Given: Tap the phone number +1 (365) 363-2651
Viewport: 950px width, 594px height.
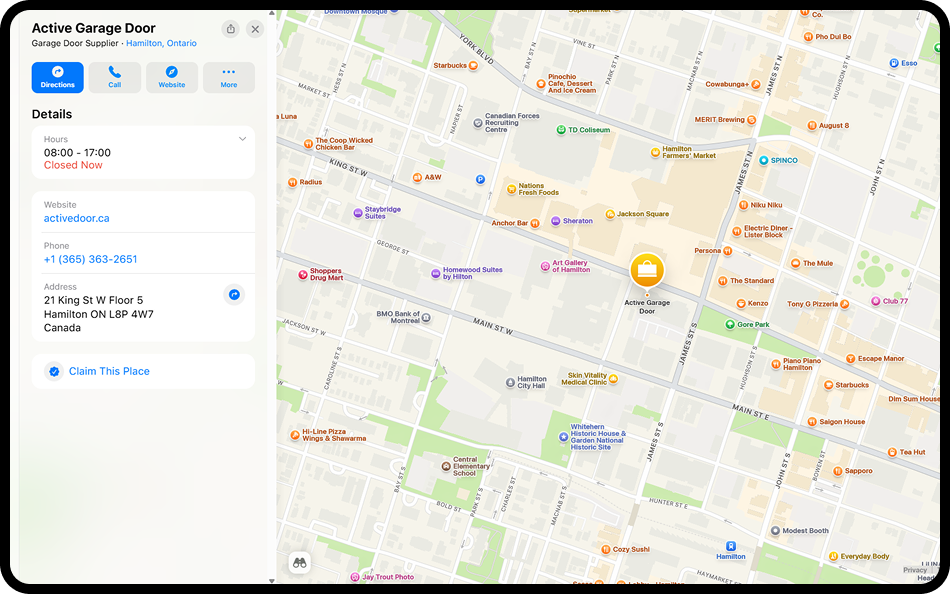Looking at the screenshot, I should 90,259.
